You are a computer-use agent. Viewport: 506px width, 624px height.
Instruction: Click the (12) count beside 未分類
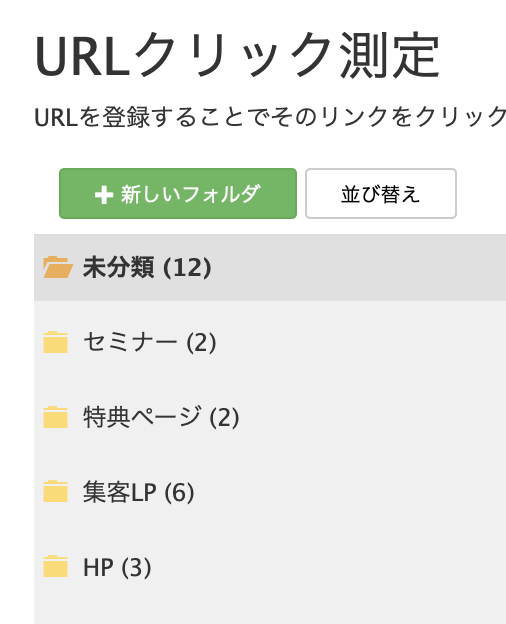187,267
